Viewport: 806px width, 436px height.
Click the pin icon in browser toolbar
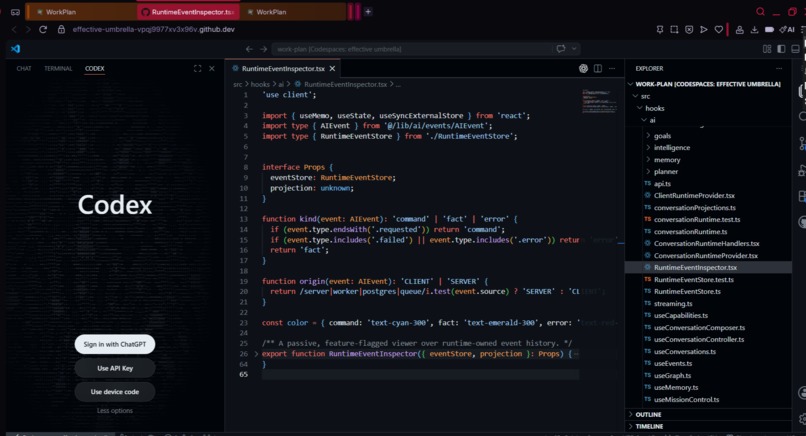(660, 29)
